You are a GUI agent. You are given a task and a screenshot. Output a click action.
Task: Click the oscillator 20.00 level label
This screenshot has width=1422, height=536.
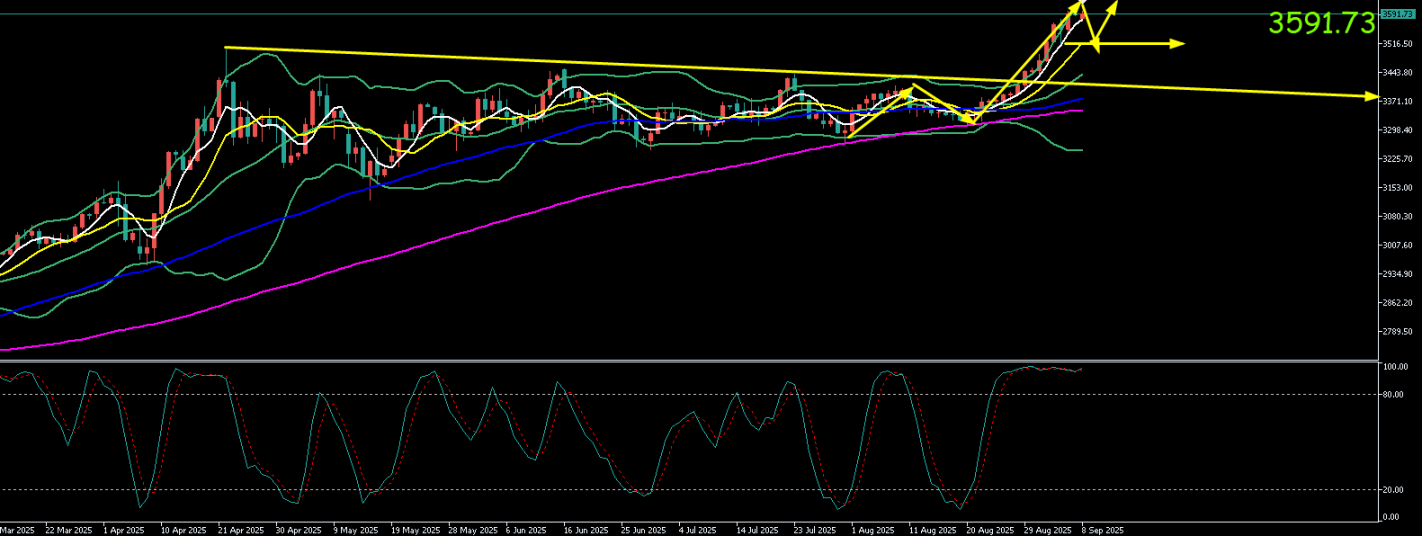[1392, 489]
